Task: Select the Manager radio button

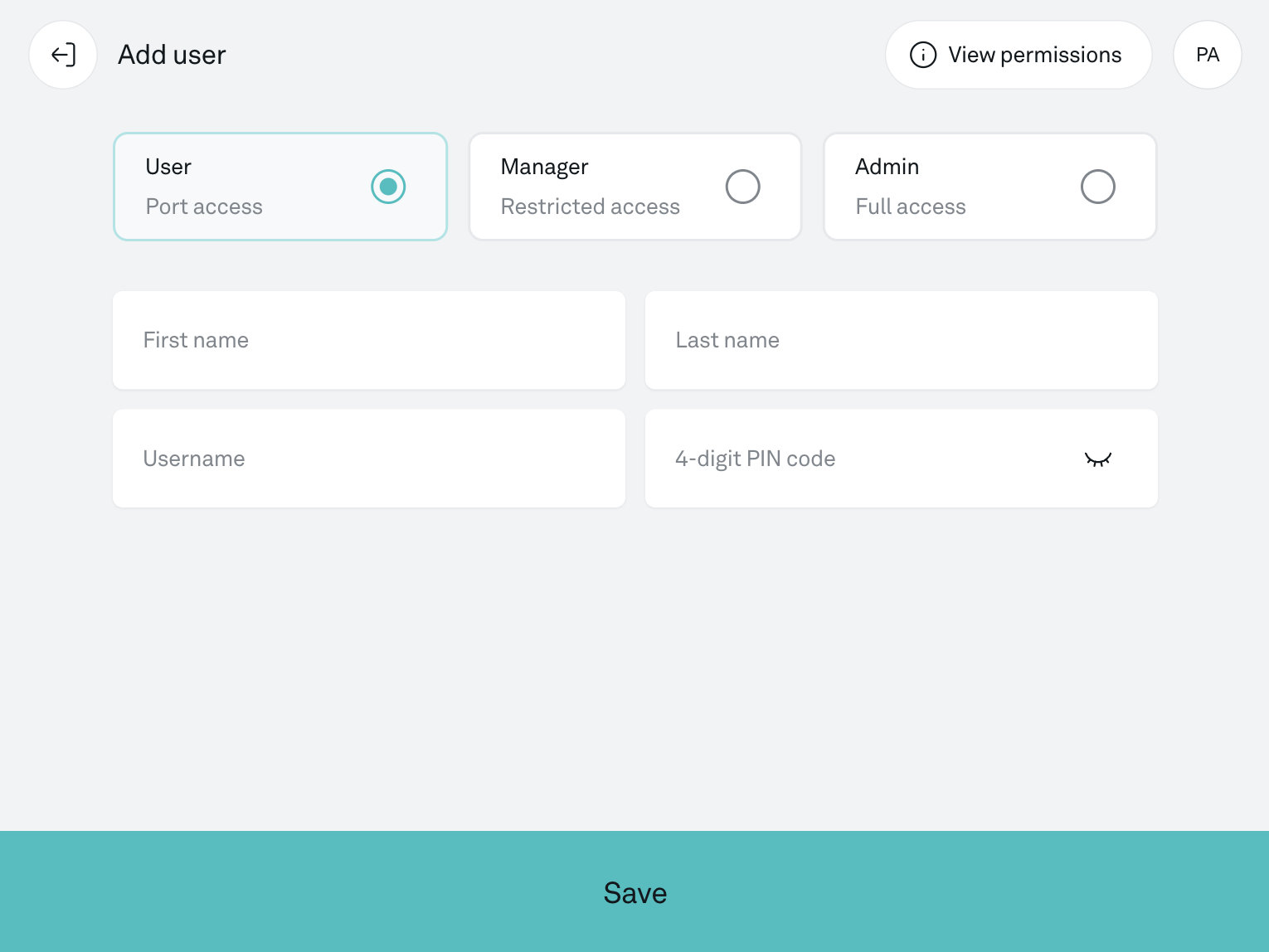Action: (x=742, y=187)
